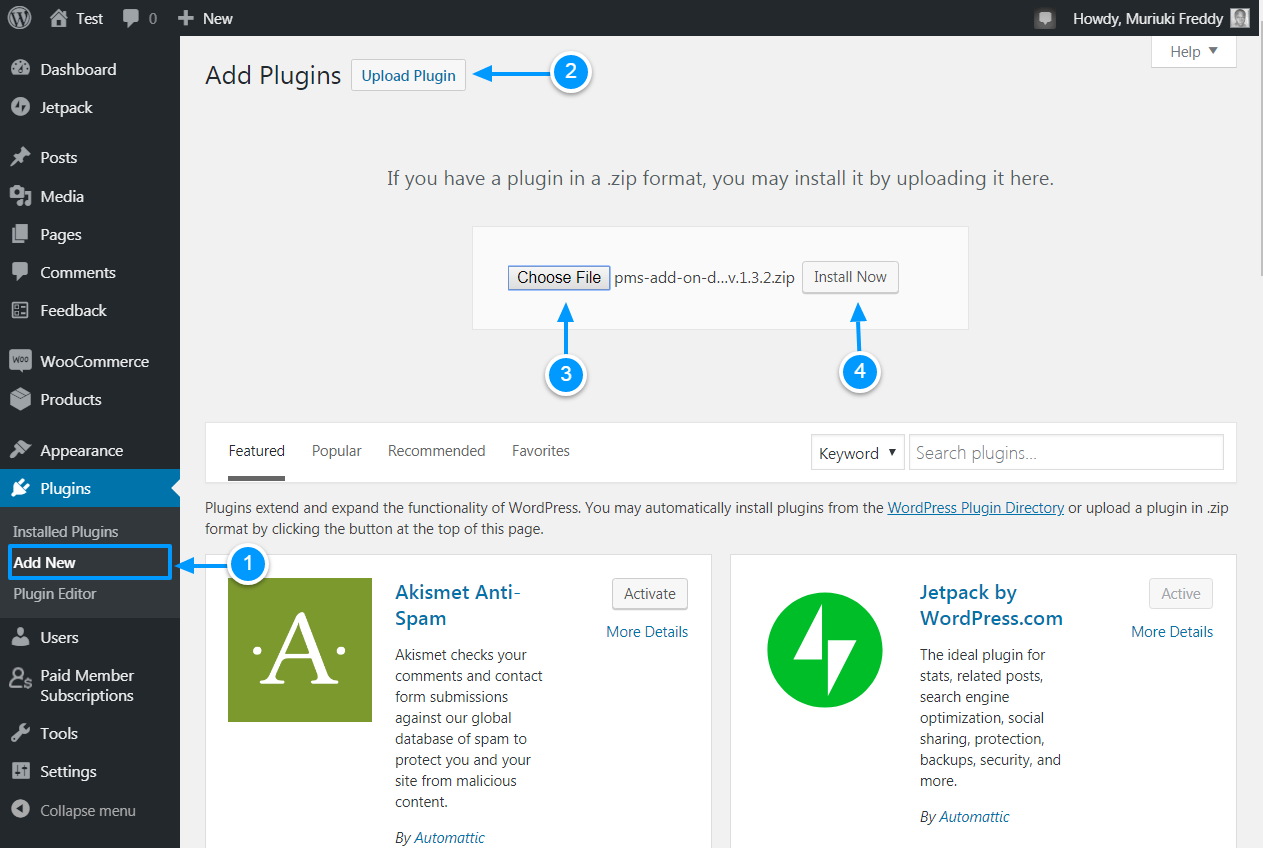Open the Automattic author link under Akismet
Viewport: 1263px width, 848px height.
[450, 838]
